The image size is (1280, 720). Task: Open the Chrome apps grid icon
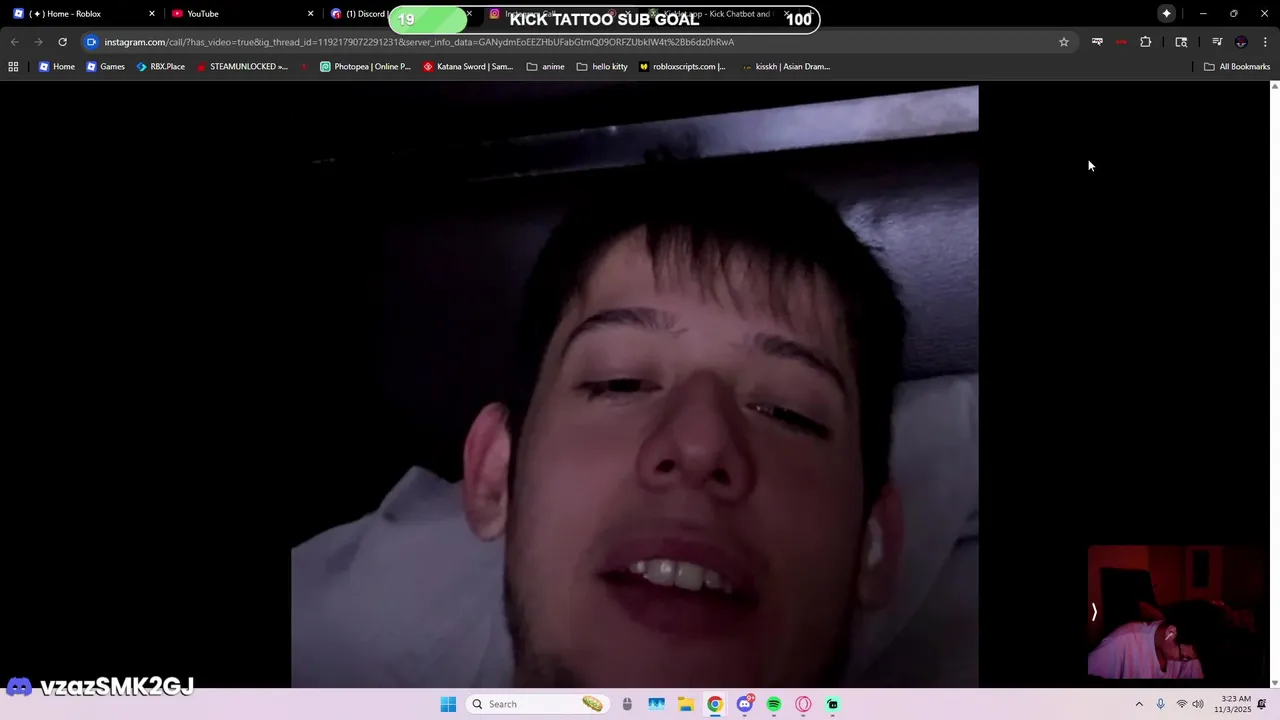coord(13,67)
